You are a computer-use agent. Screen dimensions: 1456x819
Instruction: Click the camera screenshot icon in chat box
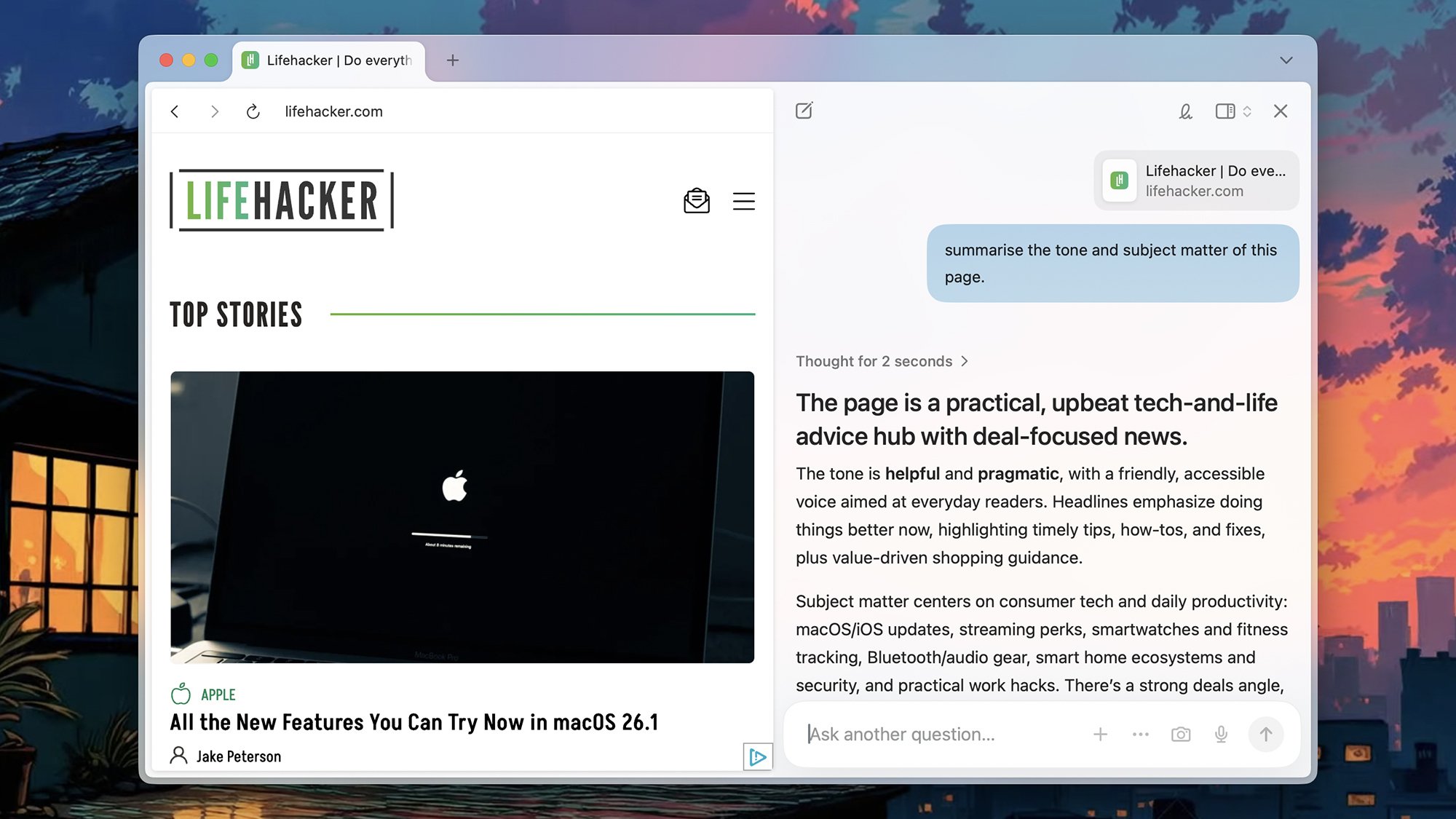tap(1181, 735)
